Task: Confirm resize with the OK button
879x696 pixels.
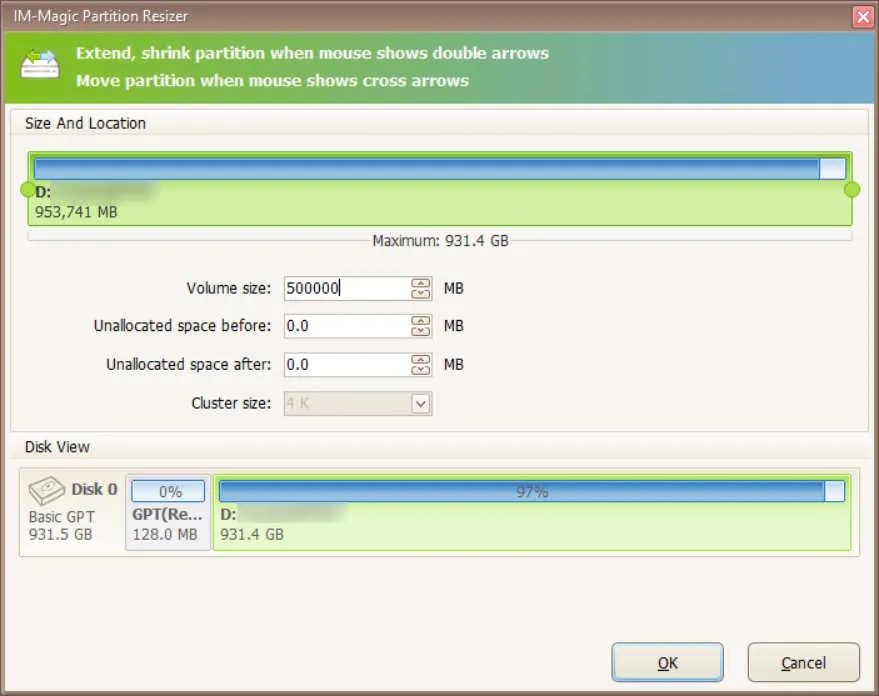Action: click(x=667, y=662)
